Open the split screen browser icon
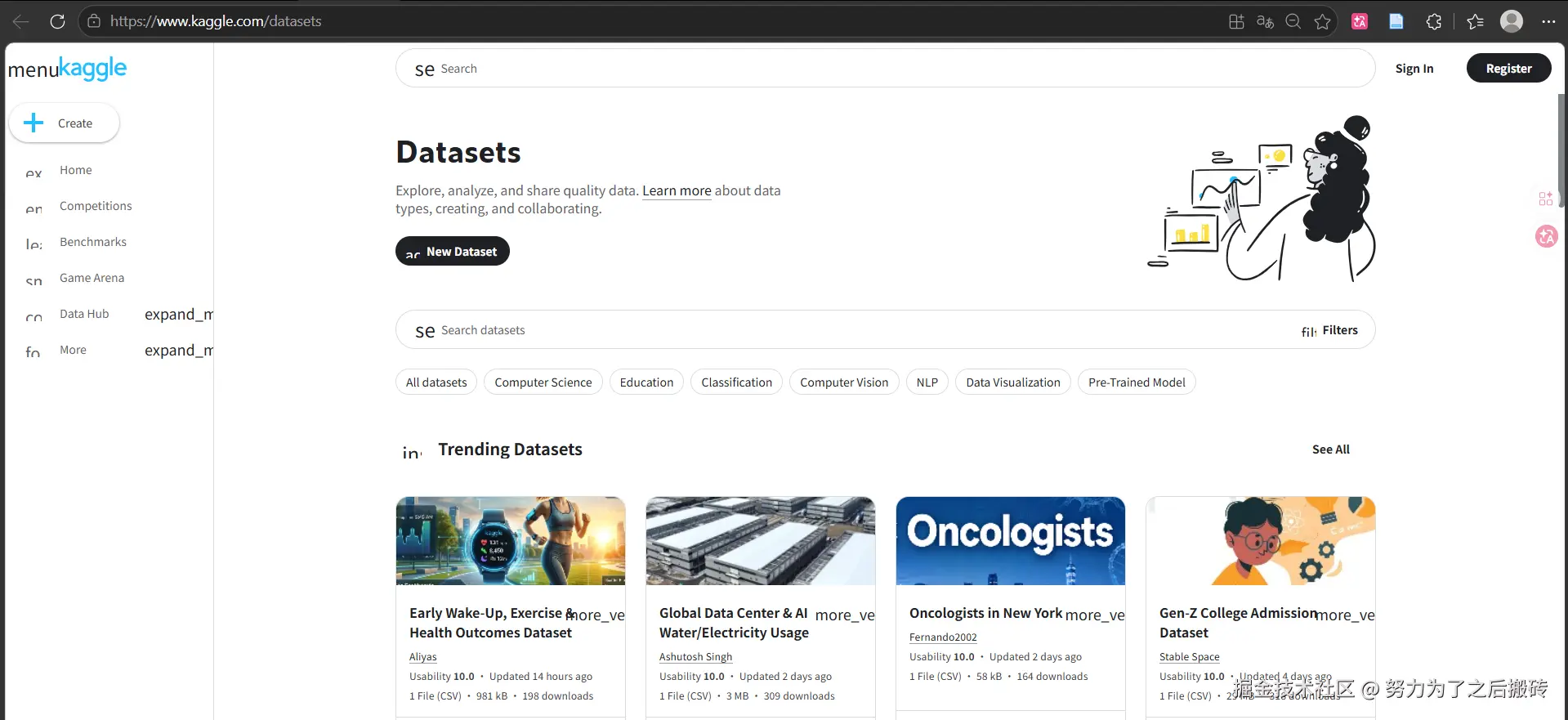Image resolution: width=1568 pixels, height=720 pixels. click(1236, 22)
